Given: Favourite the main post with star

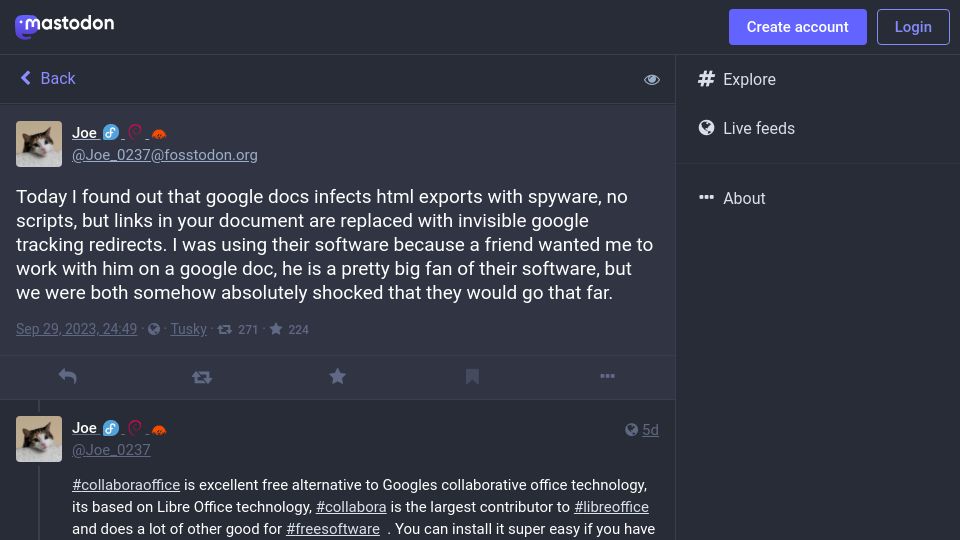Looking at the screenshot, I should [337, 376].
